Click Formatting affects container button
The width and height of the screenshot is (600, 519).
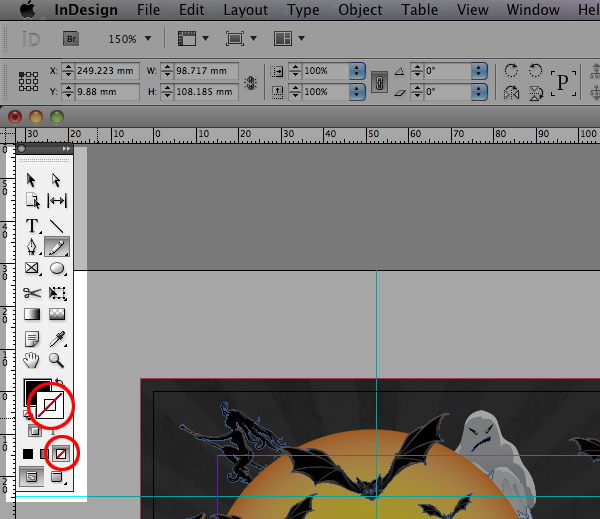[35, 431]
